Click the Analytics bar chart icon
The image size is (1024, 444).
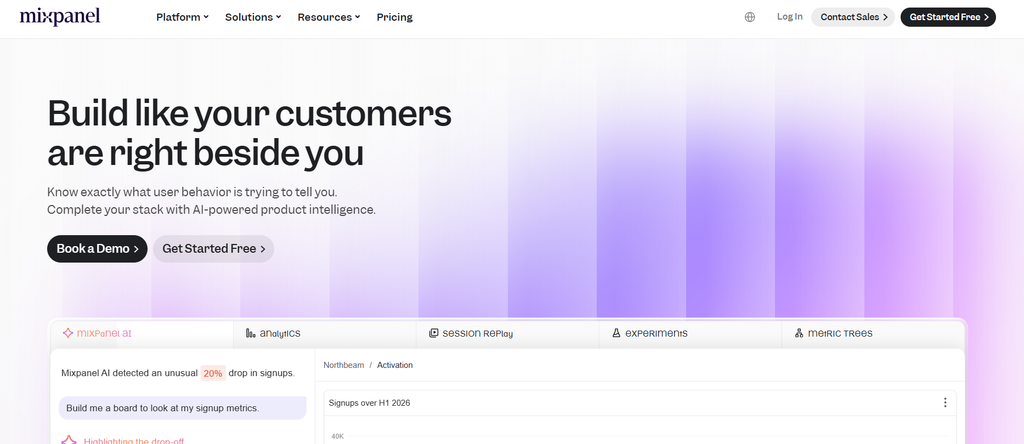click(250, 333)
